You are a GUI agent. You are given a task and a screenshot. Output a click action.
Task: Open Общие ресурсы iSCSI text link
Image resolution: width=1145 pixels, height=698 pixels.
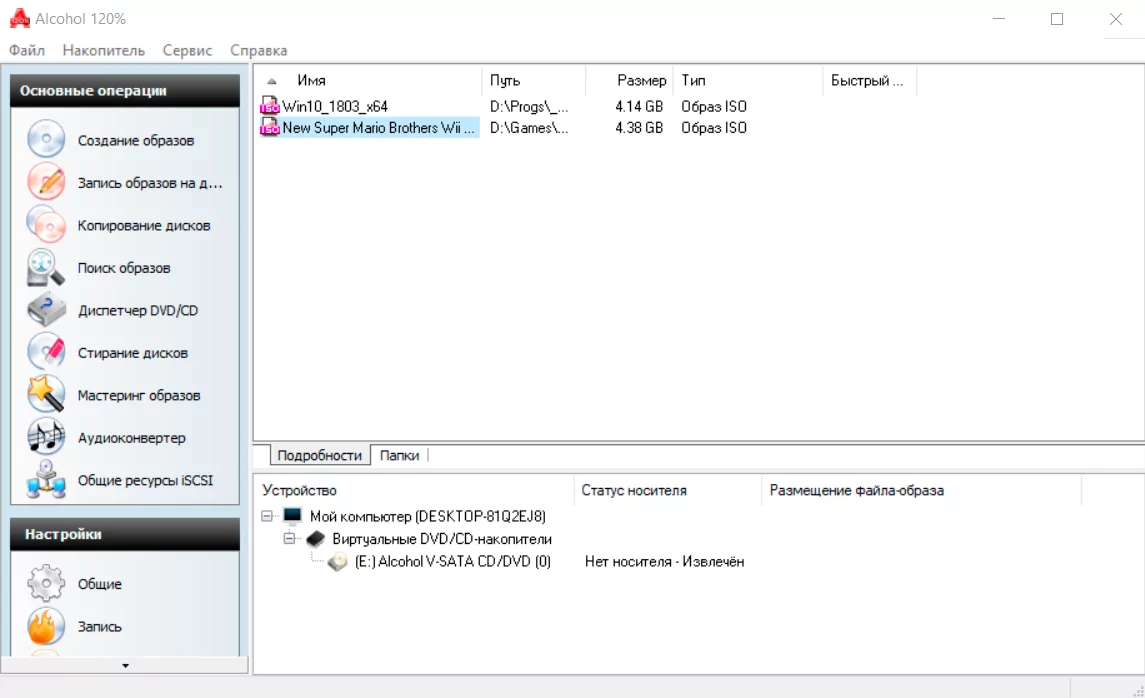pos(145,480)
